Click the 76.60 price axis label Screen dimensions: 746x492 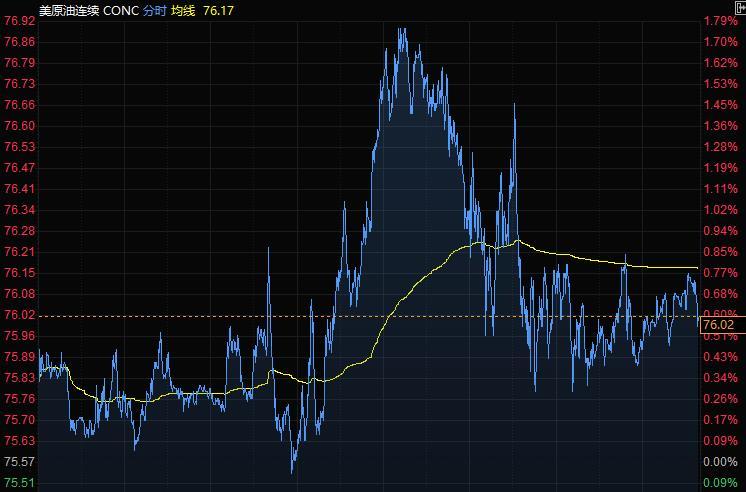click(20, 126)
